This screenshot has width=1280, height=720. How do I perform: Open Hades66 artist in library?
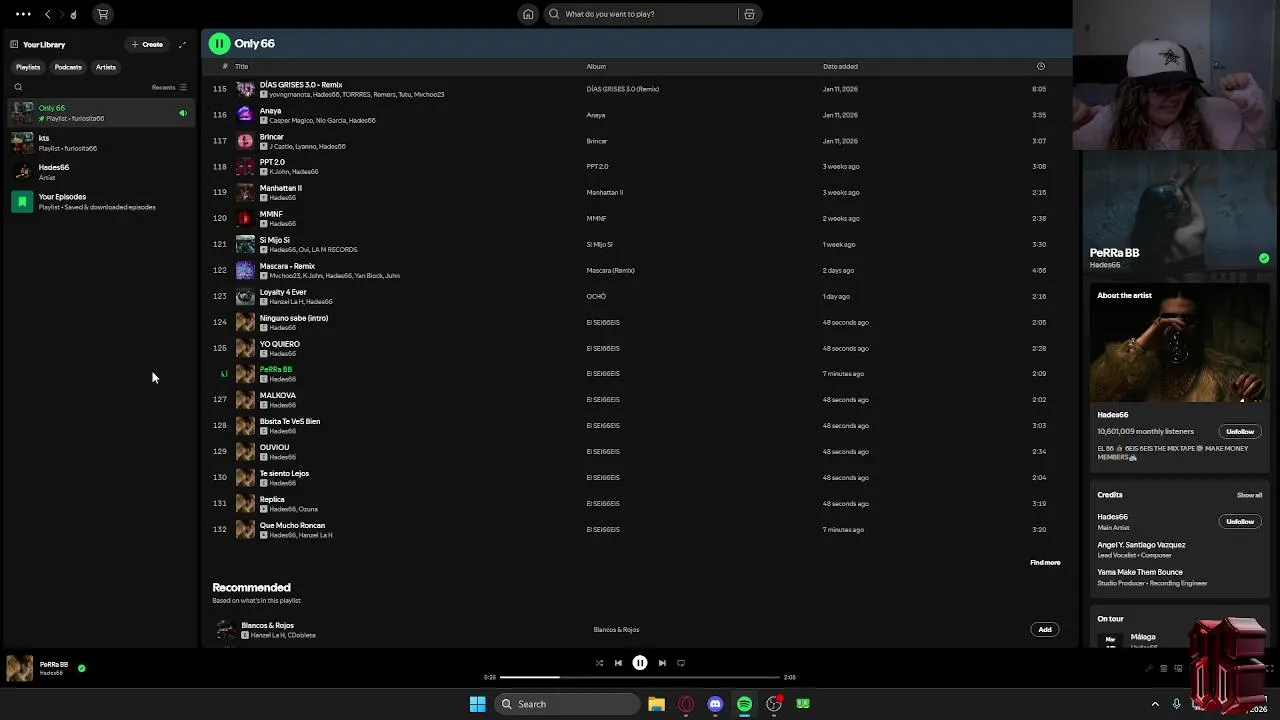tap(100, 172)
